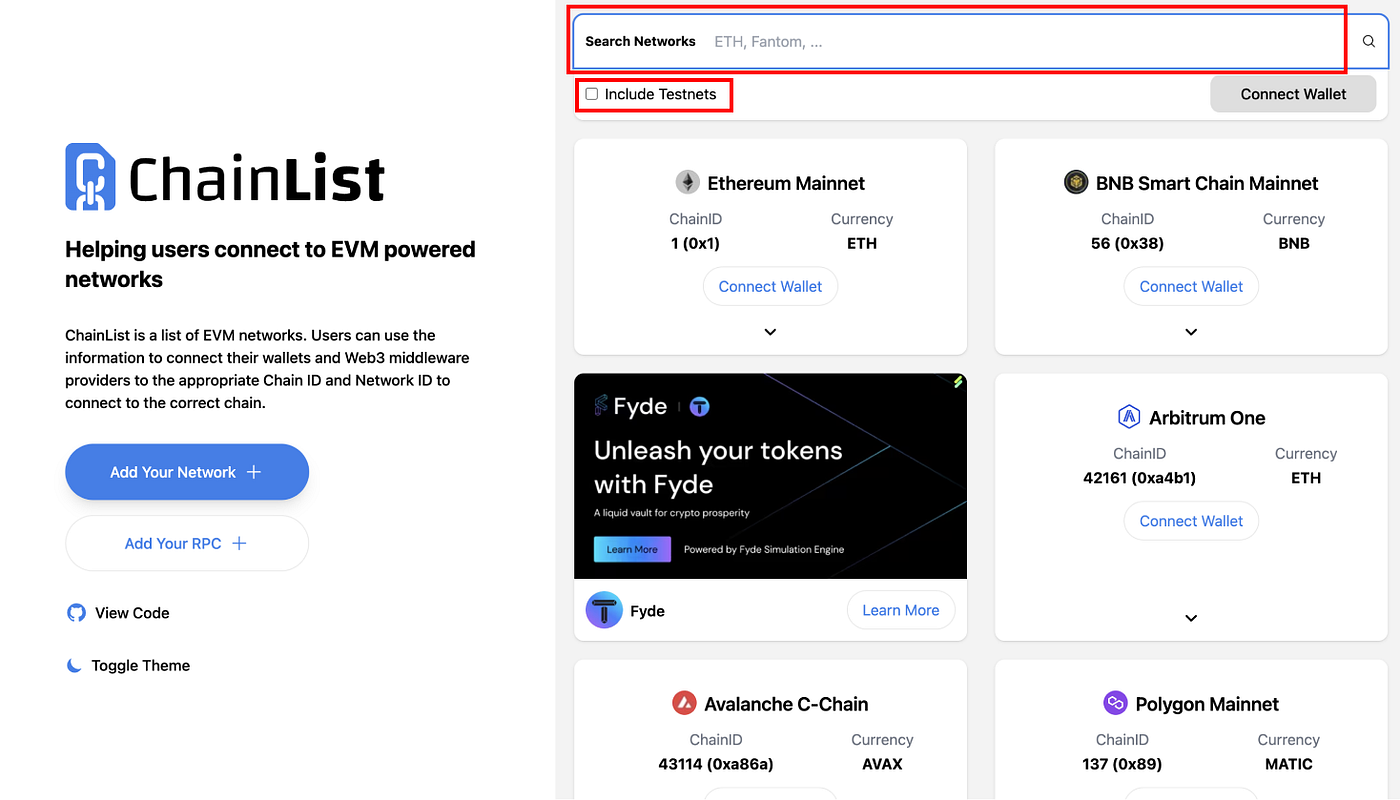Viewport: 1400px width, 800px height.
Task: Click the ChainList chain logo icon
Action: pos(91,177)
